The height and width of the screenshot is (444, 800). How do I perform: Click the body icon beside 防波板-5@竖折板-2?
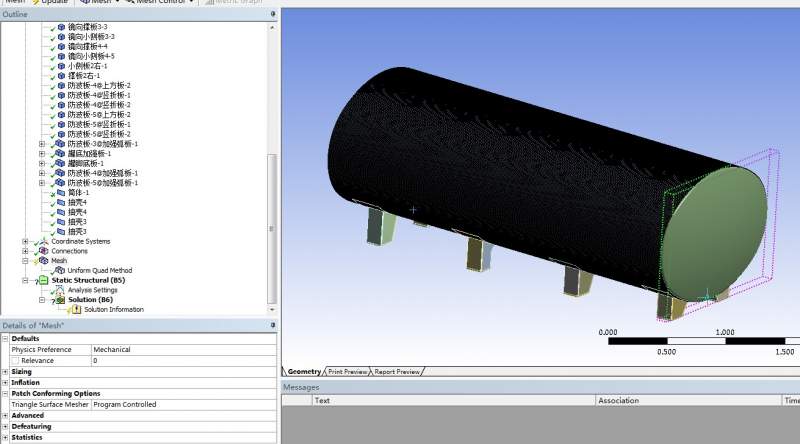[x=61, y=134]
